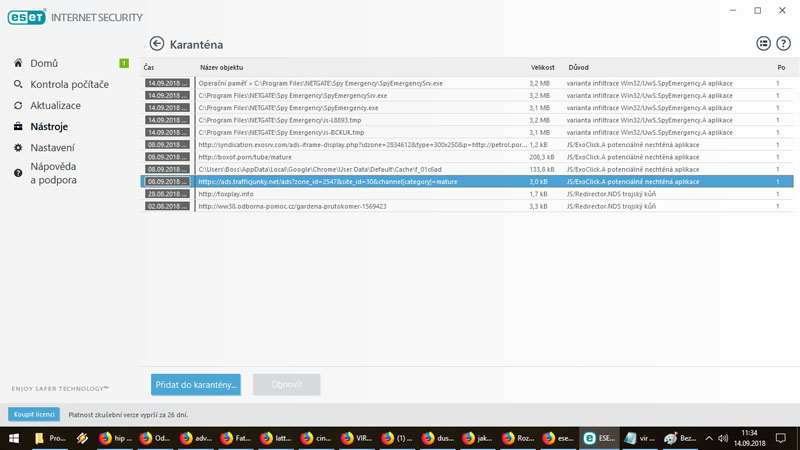The image size is (800, 450).
Task: Click the trial expiry notice Platnost zkušební verze
Action: (128, 415)
